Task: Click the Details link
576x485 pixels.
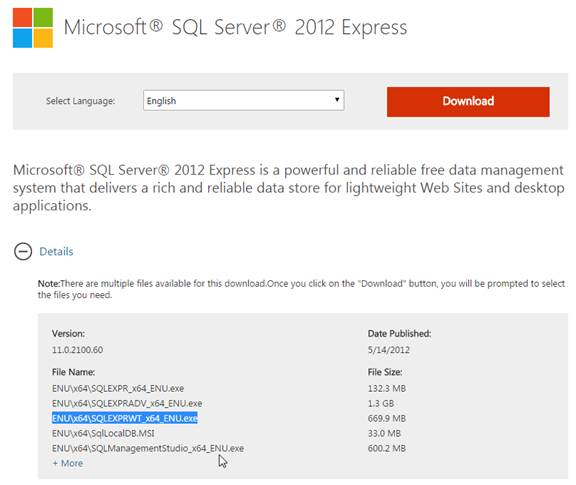Action: tap(56, 251)
